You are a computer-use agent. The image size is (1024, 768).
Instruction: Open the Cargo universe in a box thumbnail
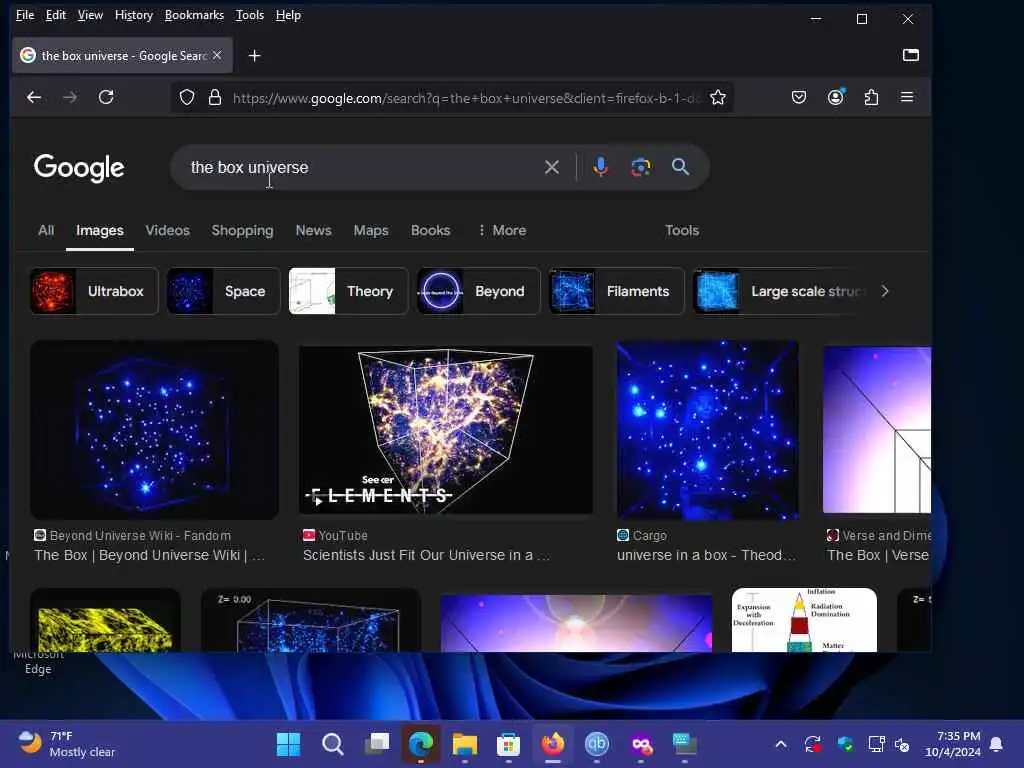coord(707,430)
